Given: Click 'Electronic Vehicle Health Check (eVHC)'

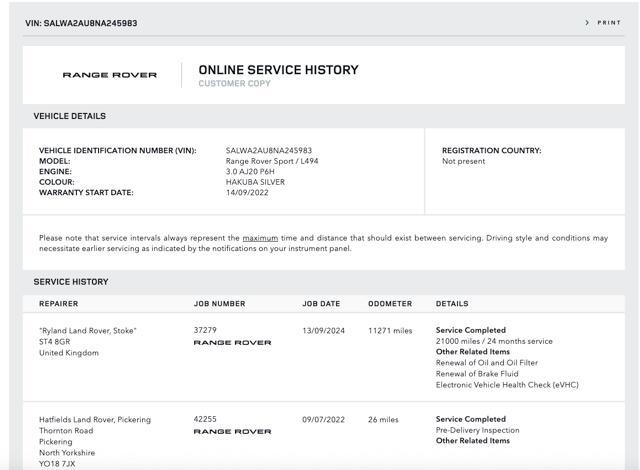Looking at the screenshot, I should pos(507,385).
